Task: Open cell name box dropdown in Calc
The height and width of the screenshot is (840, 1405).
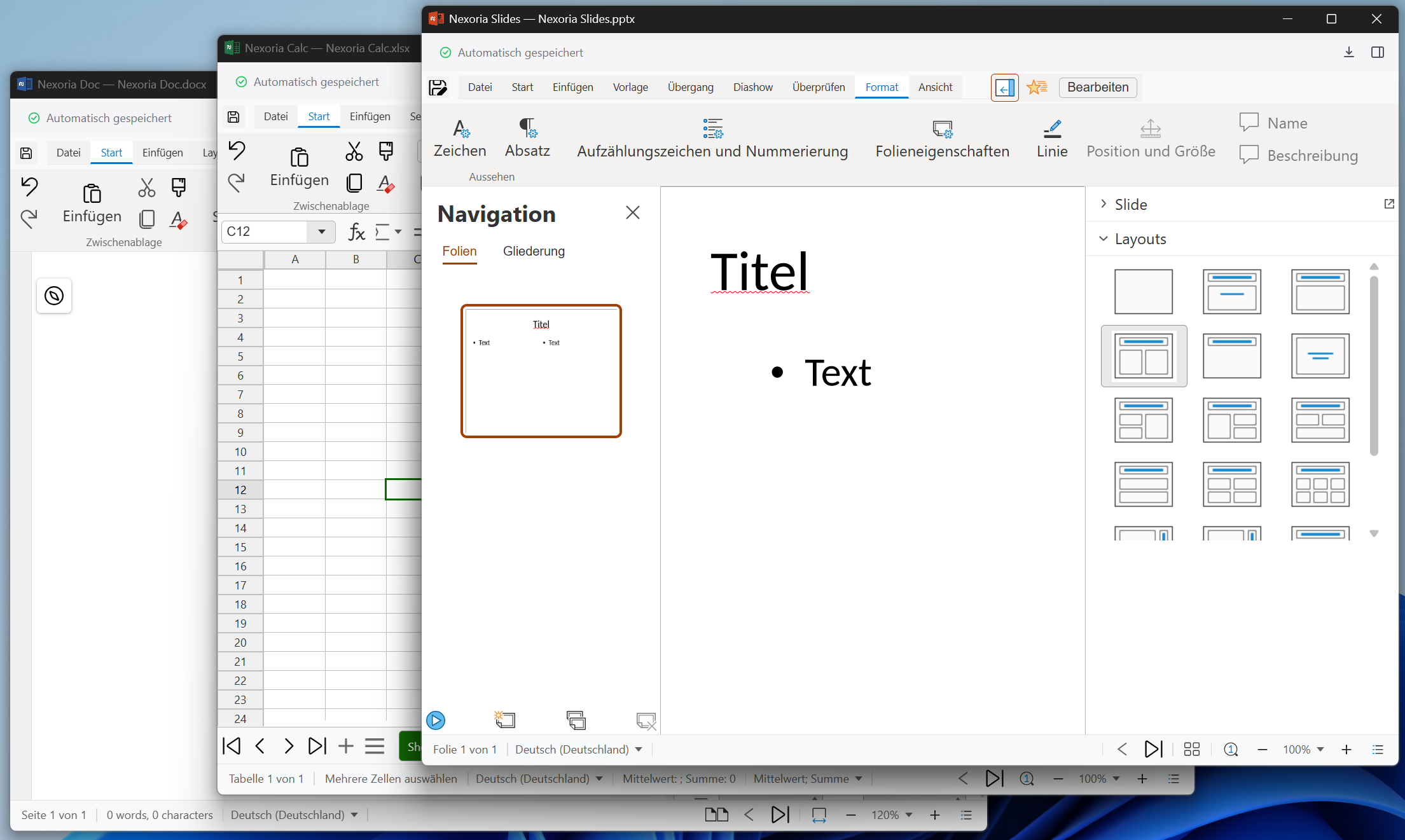Action: (321, 231)
